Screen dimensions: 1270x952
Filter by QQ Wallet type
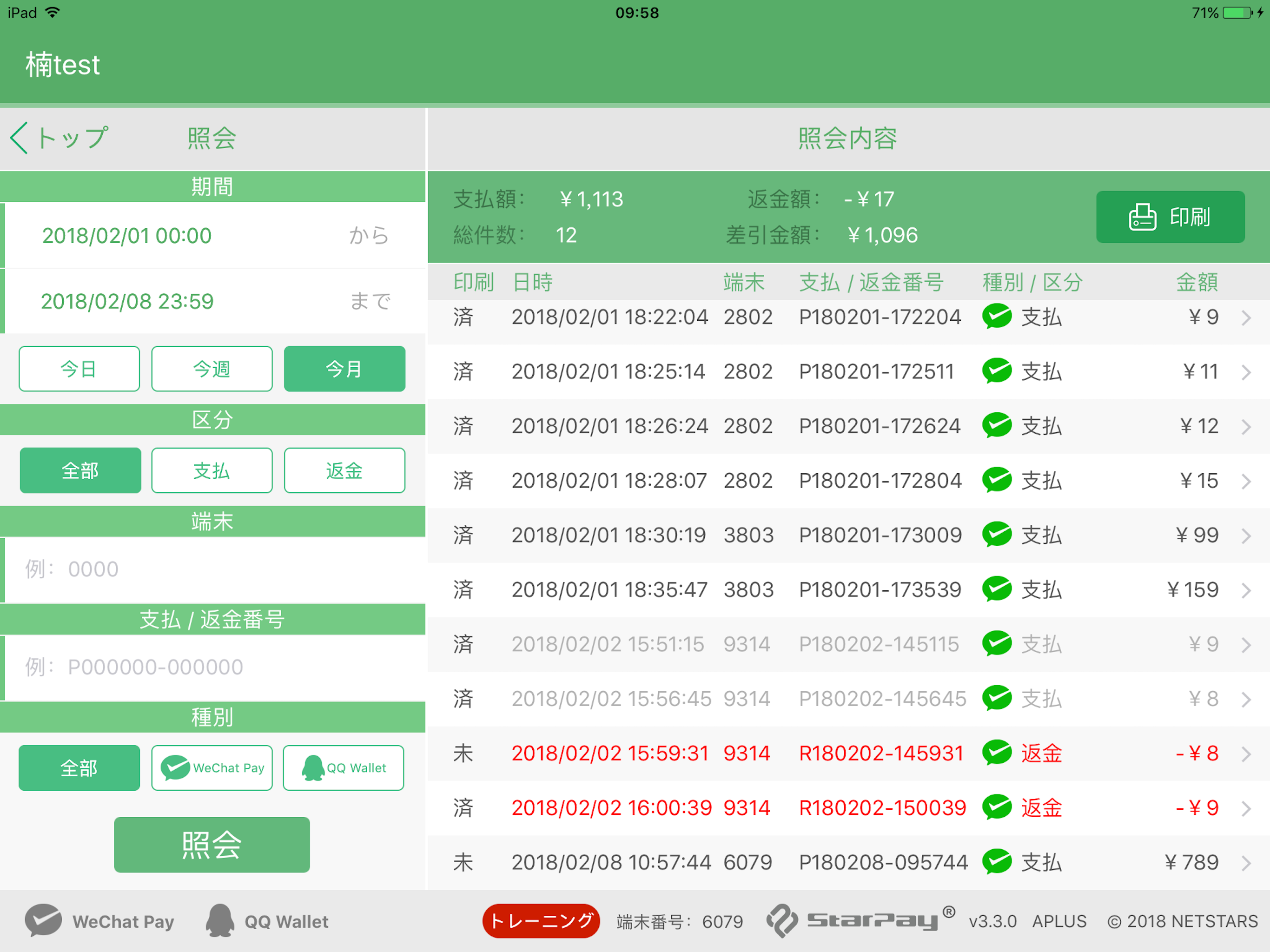tap(344, 767)
